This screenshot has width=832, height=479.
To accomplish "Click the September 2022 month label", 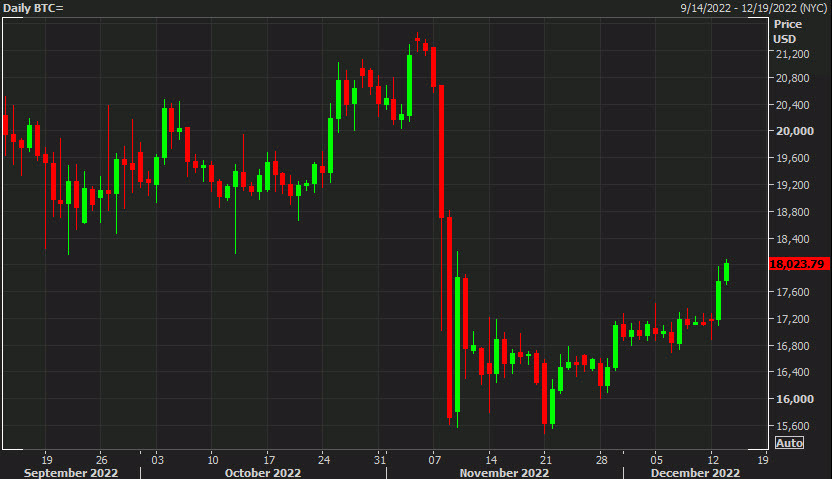I will 71,473.
